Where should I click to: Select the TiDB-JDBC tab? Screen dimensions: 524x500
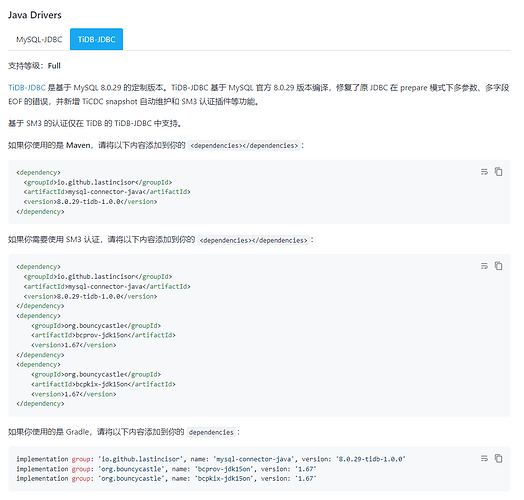(97, 39)
